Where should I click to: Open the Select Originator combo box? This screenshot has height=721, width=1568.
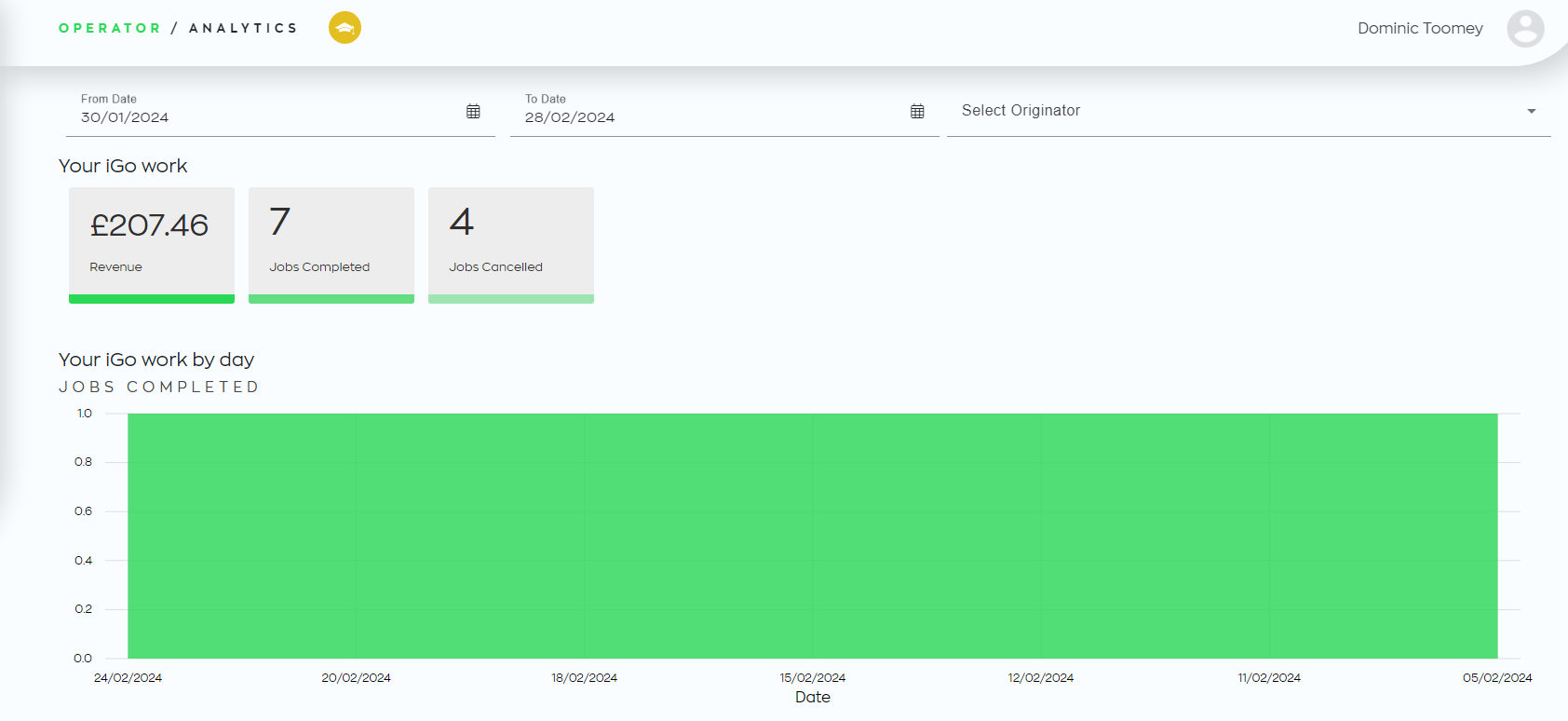(x=1249, y=111)
